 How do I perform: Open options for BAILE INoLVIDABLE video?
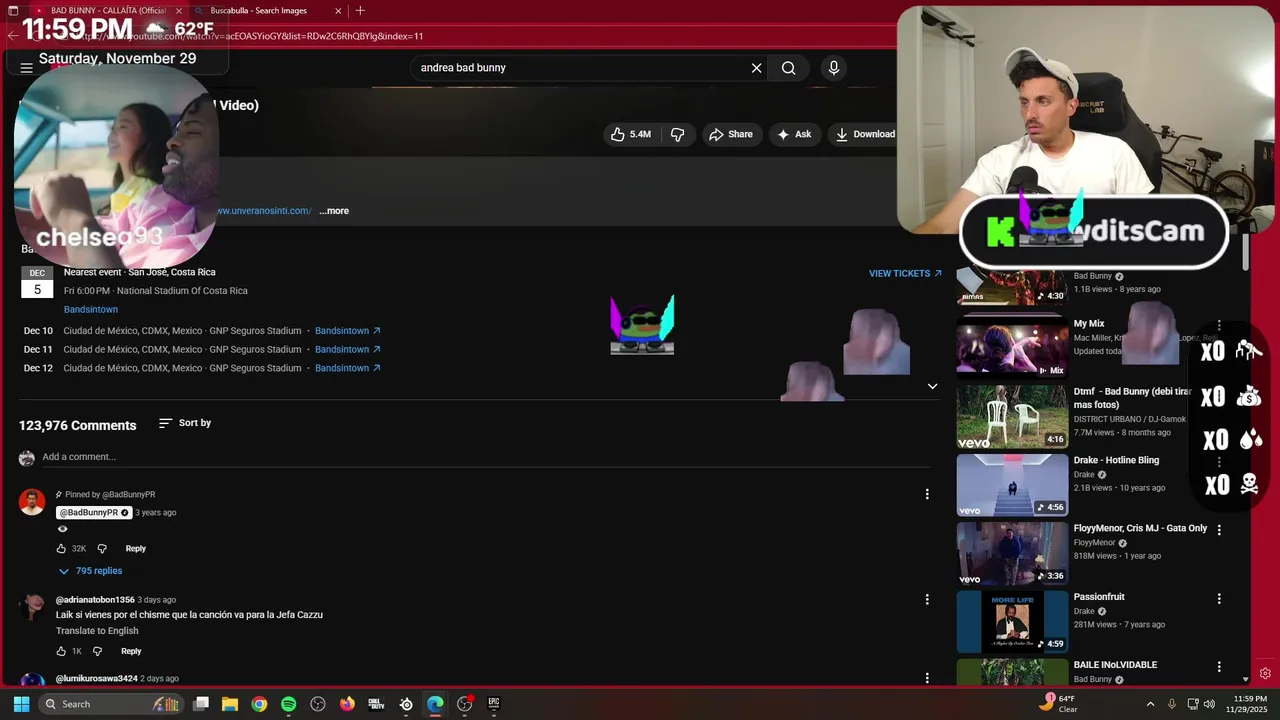pos(1219,667)
